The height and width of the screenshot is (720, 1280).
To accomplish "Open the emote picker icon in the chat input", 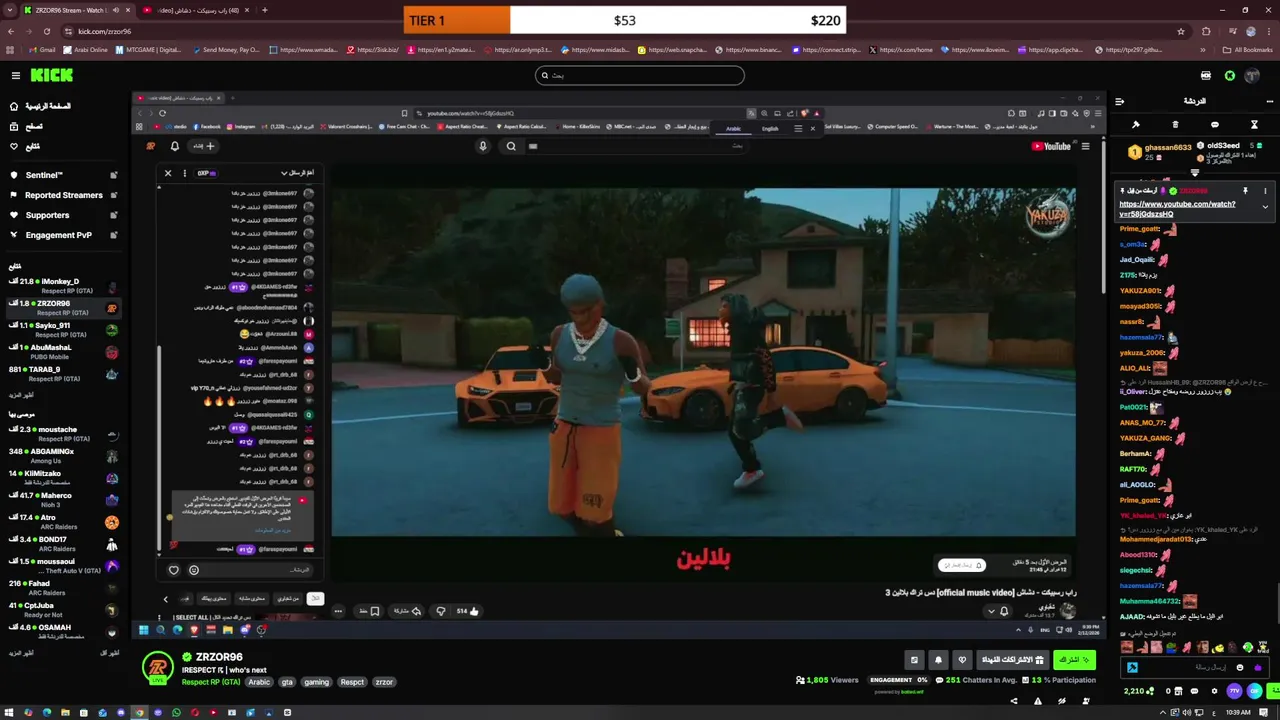I will click(x=1240, y=668).
